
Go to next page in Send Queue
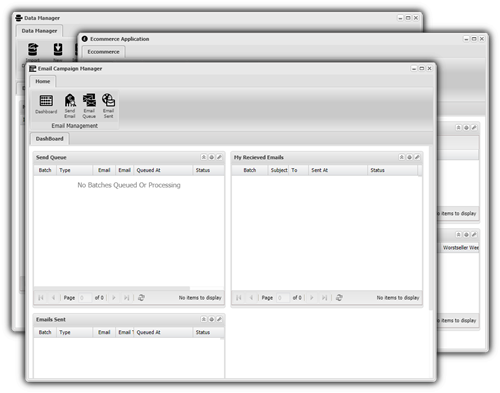point(114,298)
